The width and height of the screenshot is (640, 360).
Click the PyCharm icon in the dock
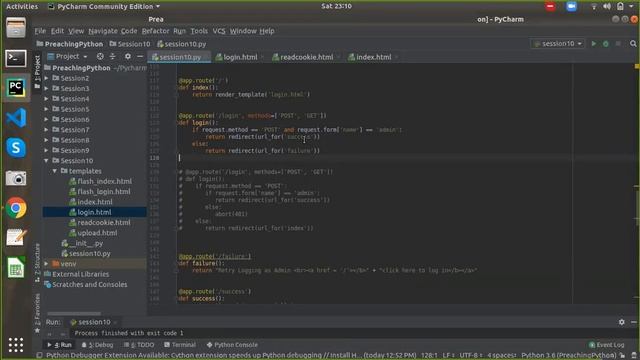click(16, 88)
